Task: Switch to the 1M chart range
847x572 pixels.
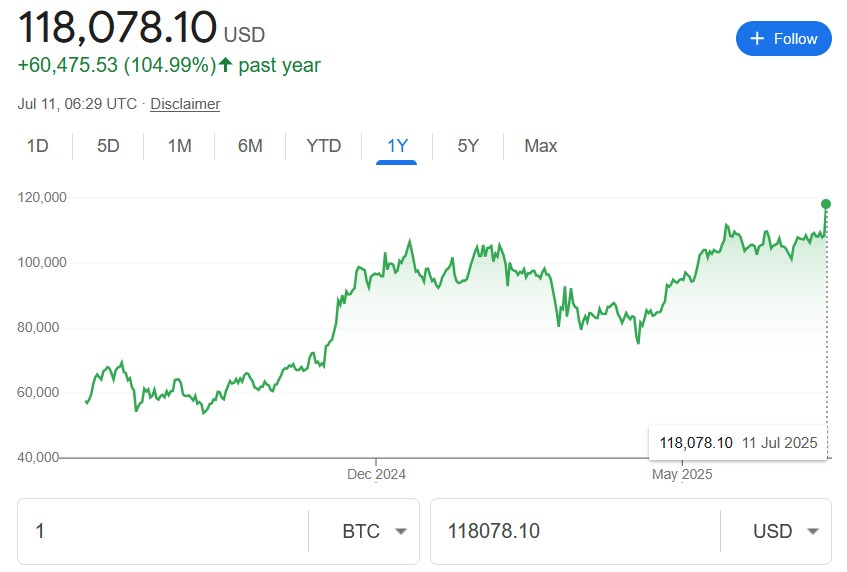Action: [x=179, y=146]
